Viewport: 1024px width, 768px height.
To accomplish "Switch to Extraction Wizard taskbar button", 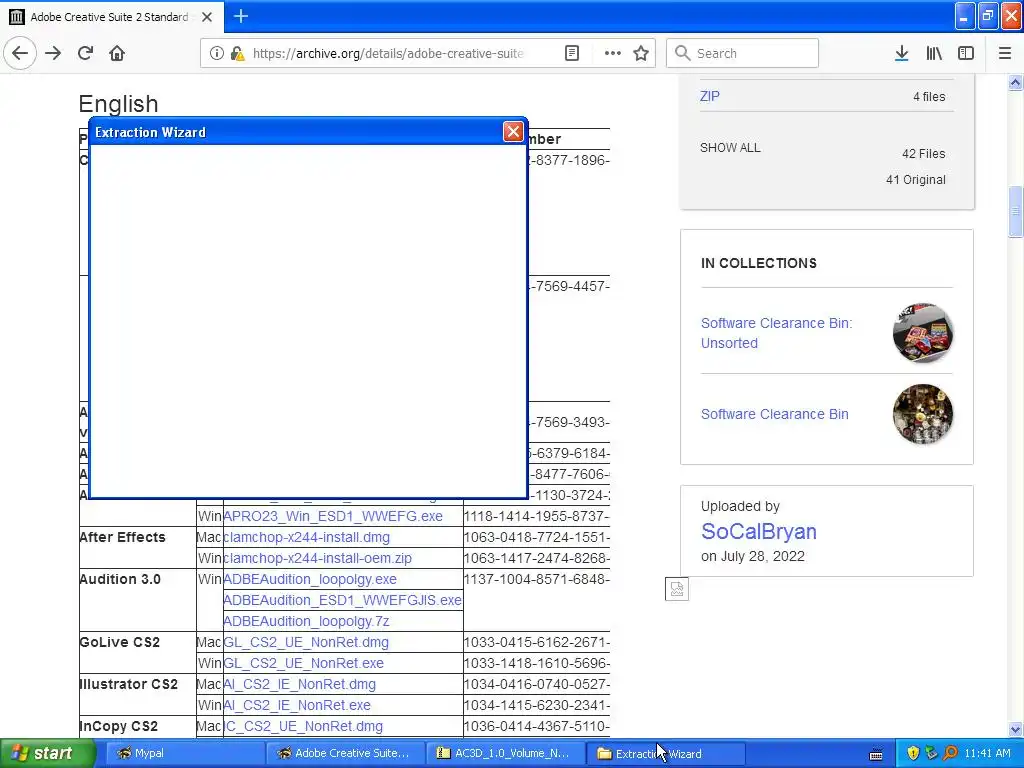I will (665, 754).
